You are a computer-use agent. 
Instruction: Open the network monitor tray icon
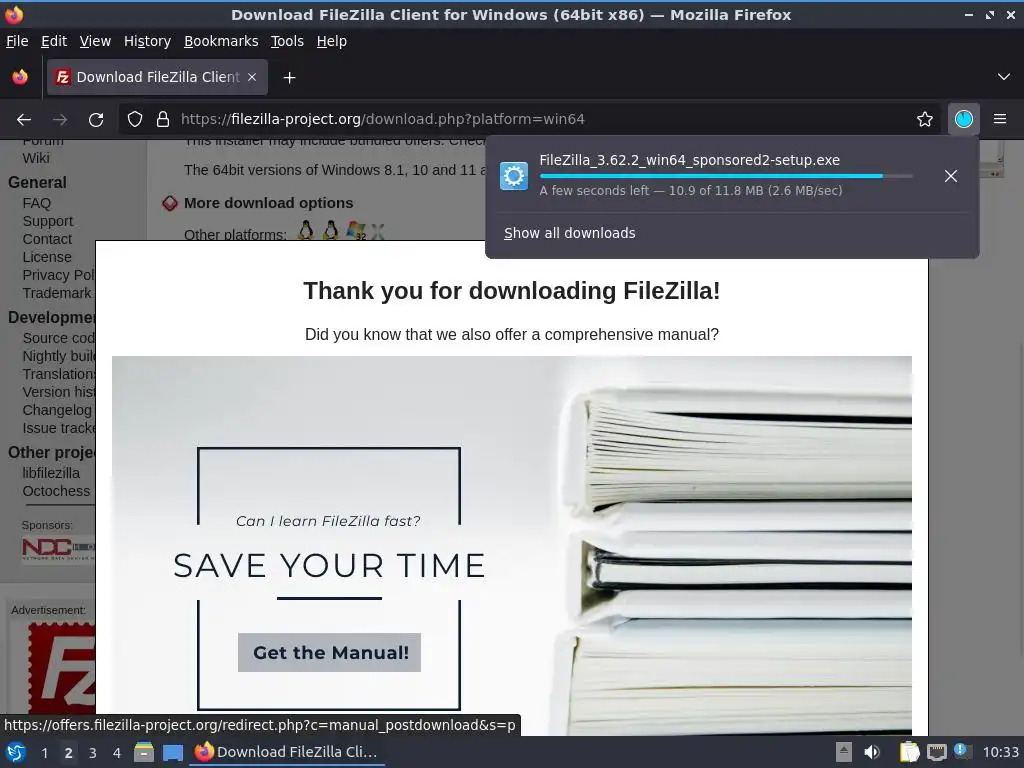pyautogui.click(x=936, y=752)
